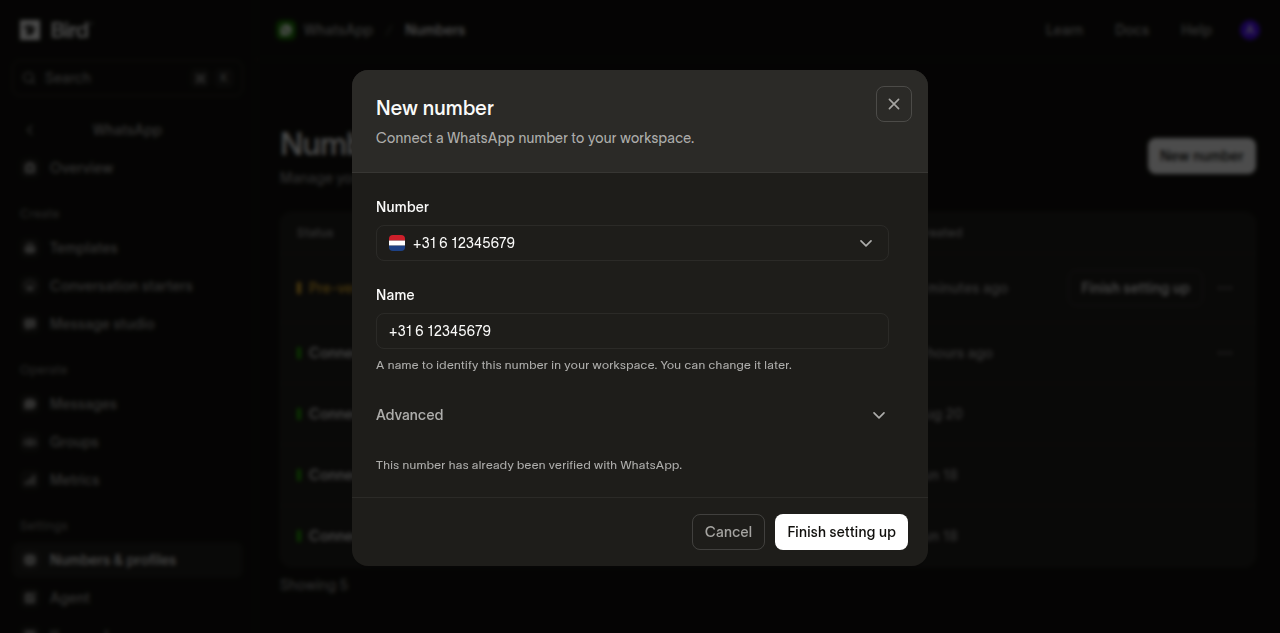Open the Number dropdown chevron
The image size is (1280, 633).
click(866, 243)
